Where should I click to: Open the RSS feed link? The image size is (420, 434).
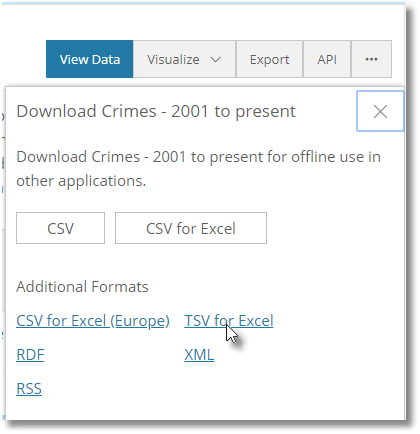[x=29, y=389]
